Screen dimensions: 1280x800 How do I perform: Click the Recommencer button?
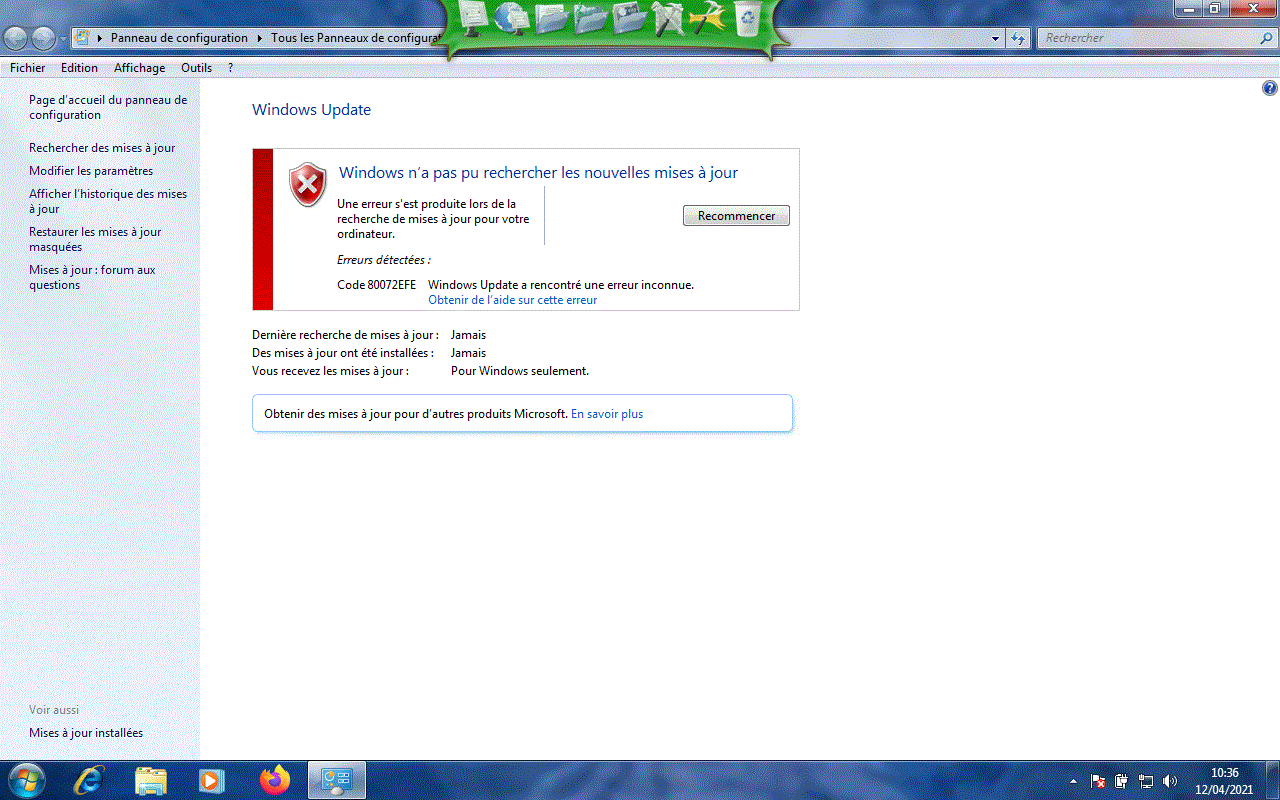pos(736,215)
